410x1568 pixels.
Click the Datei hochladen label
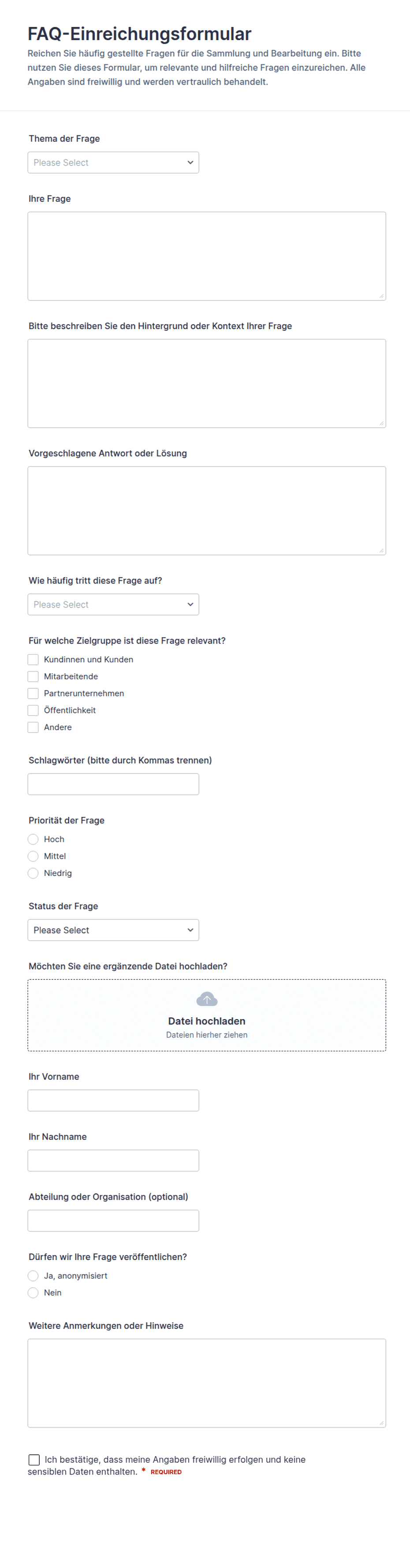pos(206,1021)
